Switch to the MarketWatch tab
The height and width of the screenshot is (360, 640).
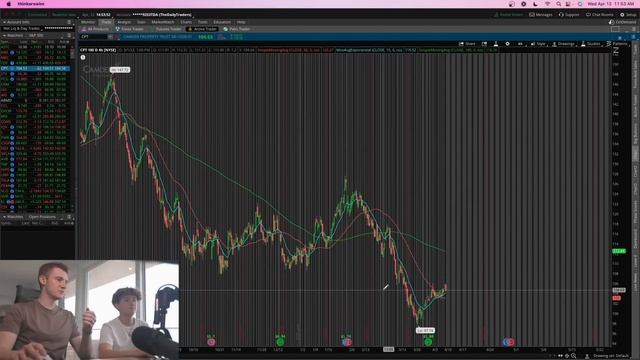pos(162,22)
